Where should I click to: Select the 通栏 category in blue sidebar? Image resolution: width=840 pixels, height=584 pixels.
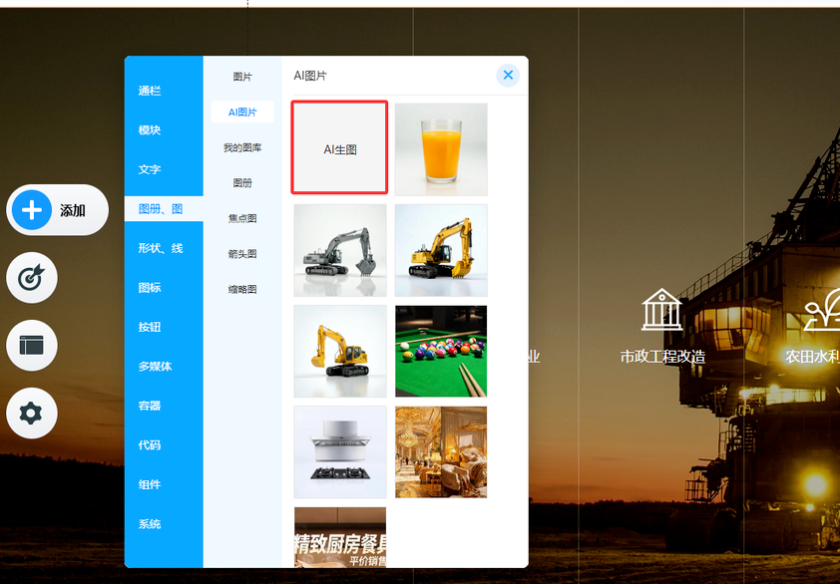click(149, 91)
